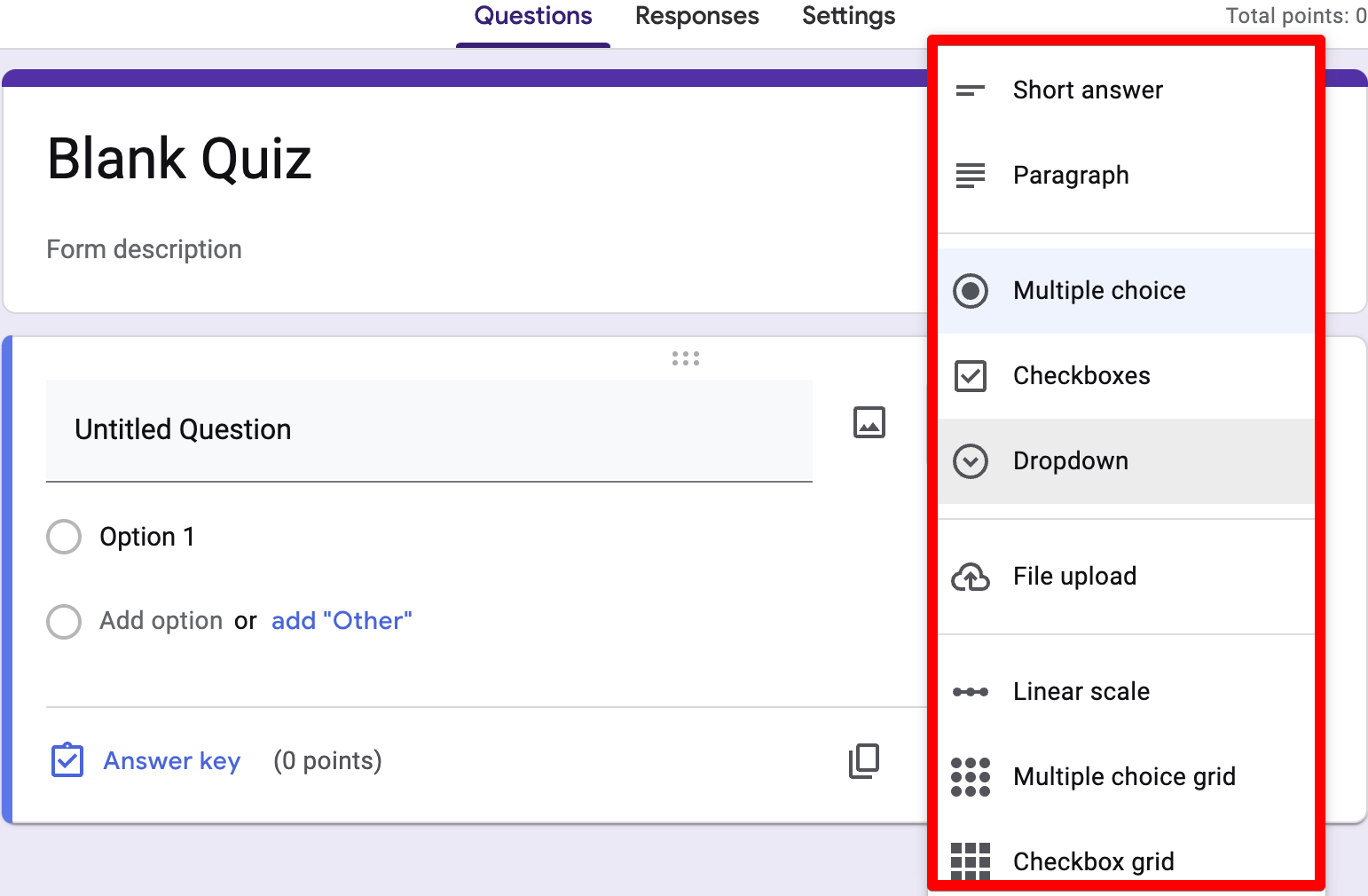Click the Linear scale icon
The width and height of the screenshot is (1368, 896).
click(x=971, y=692)
